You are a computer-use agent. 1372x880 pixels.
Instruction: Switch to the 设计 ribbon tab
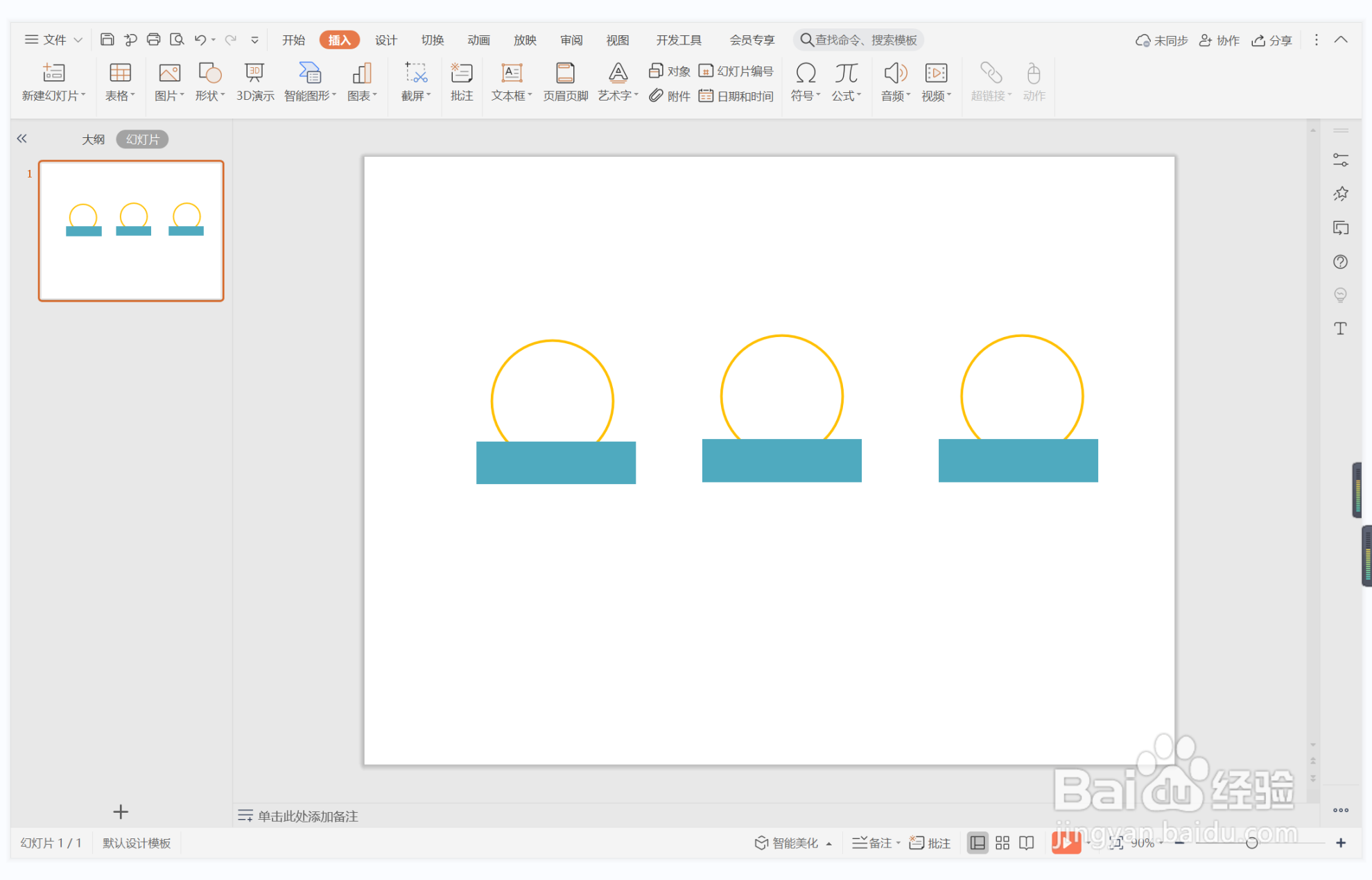385,40
